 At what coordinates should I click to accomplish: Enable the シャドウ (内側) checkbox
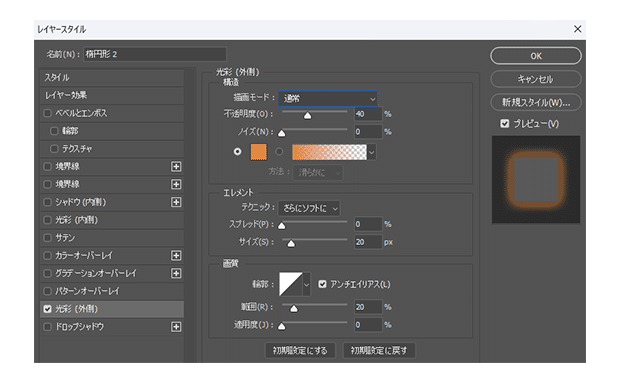pos(47,202)
